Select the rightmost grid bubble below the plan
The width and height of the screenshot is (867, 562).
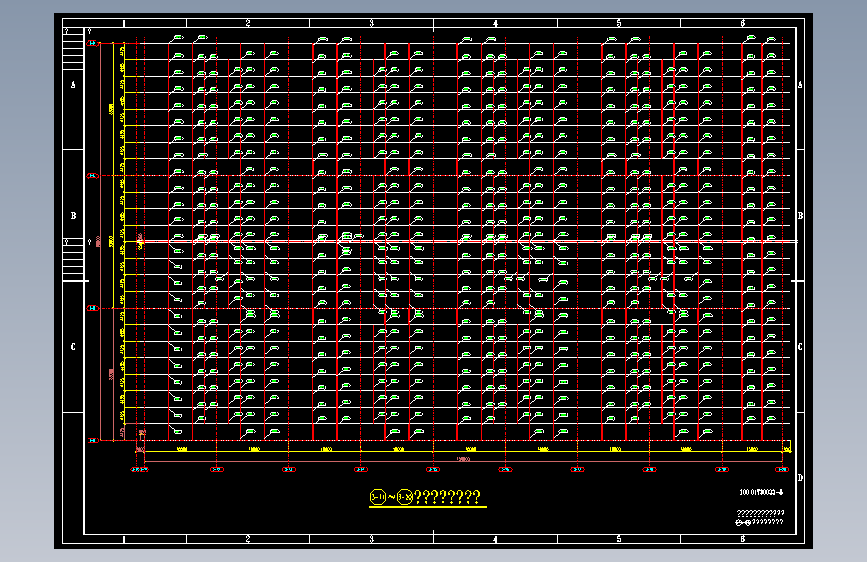coord(782,469)
